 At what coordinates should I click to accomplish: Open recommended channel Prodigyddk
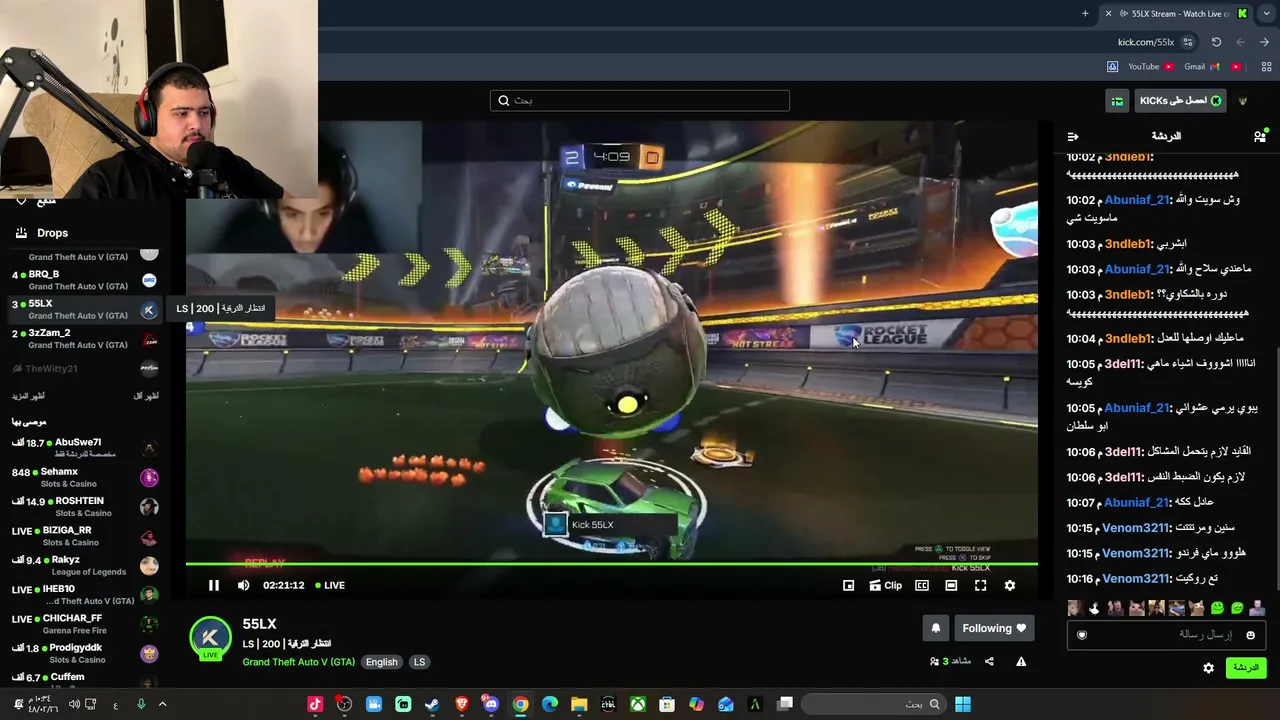click(x=84, y=654)
